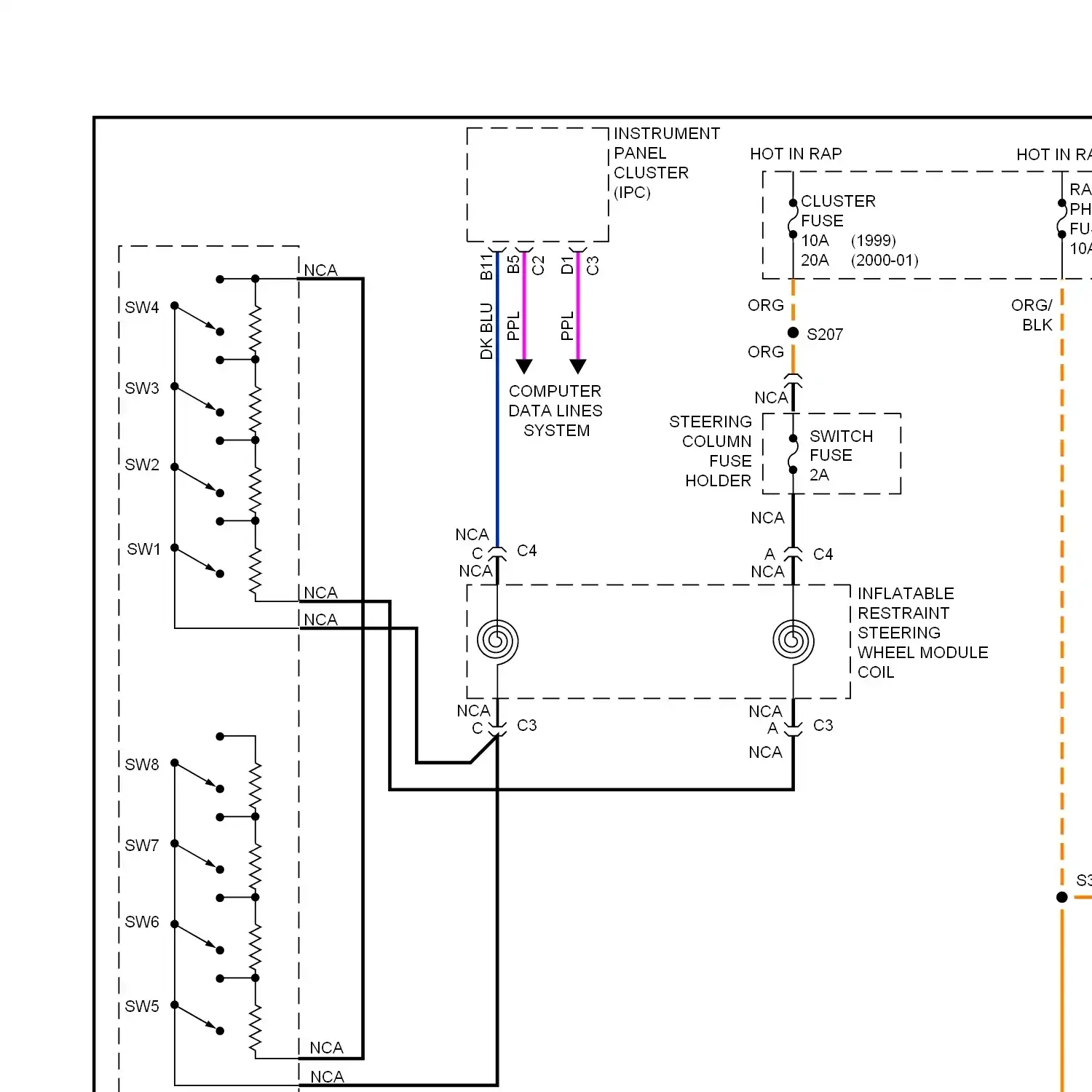This screenshot has height=1092, width=1092.
Task: Click the PPL label on the D1 wire
Action: coord(567,326)
